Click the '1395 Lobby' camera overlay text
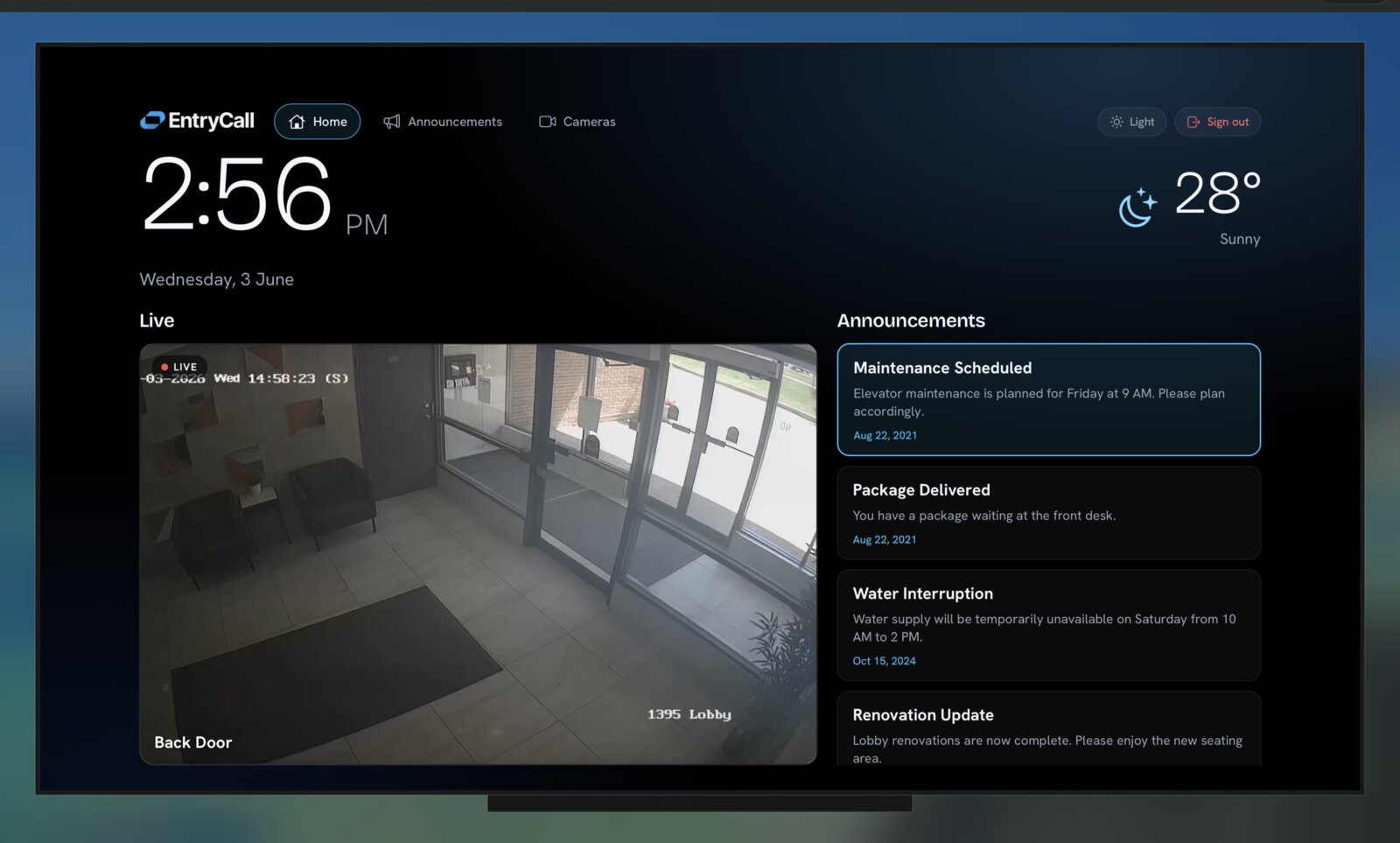The width and height of the screenshot is (1400, 843). click(x=689, y=714)
